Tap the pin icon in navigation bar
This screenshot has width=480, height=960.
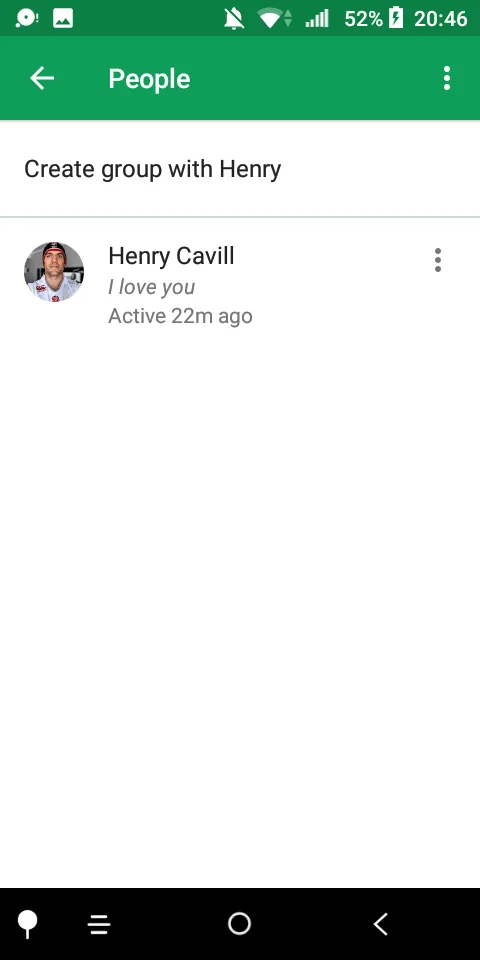click(x=28, y=924)
